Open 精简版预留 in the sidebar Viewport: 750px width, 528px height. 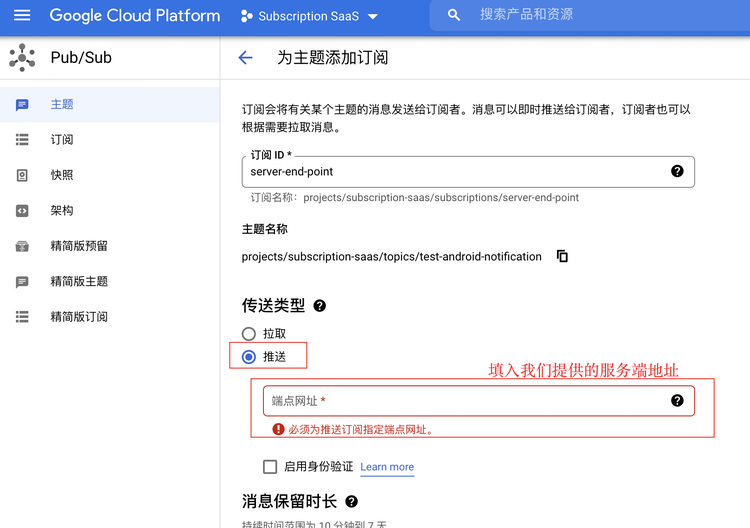[x=110, y=246]
